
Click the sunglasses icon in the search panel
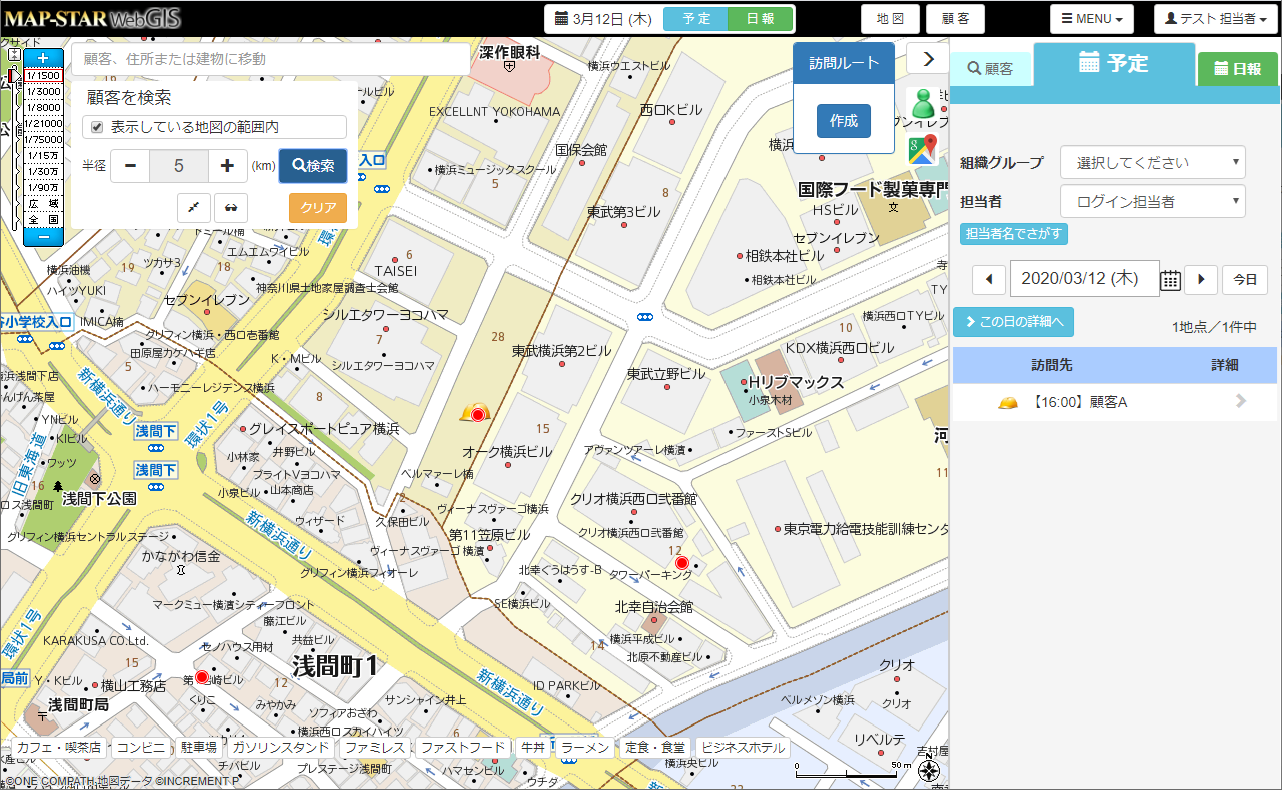(231, 208)
